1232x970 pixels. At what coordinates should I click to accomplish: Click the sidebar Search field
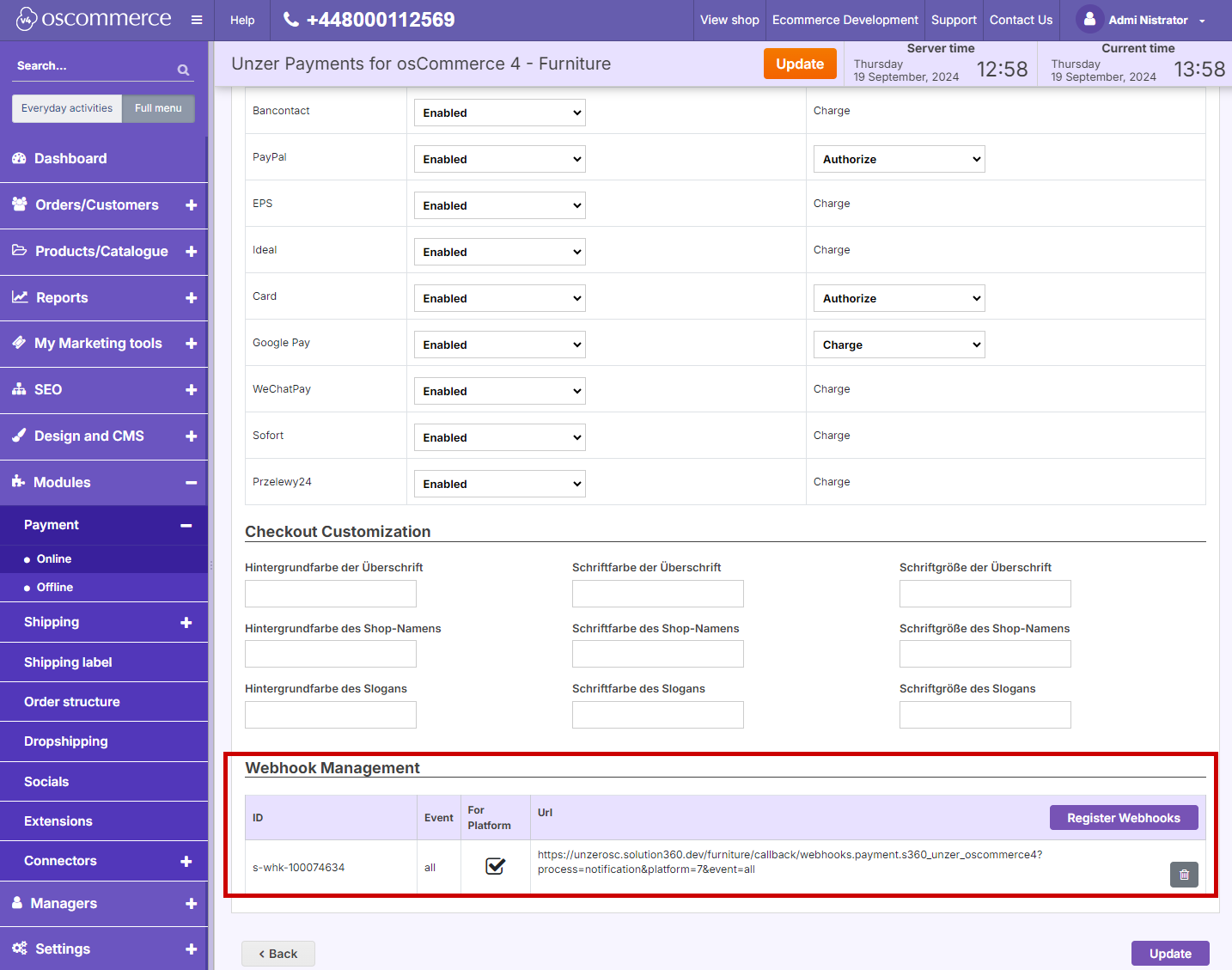tap(95, 67)
